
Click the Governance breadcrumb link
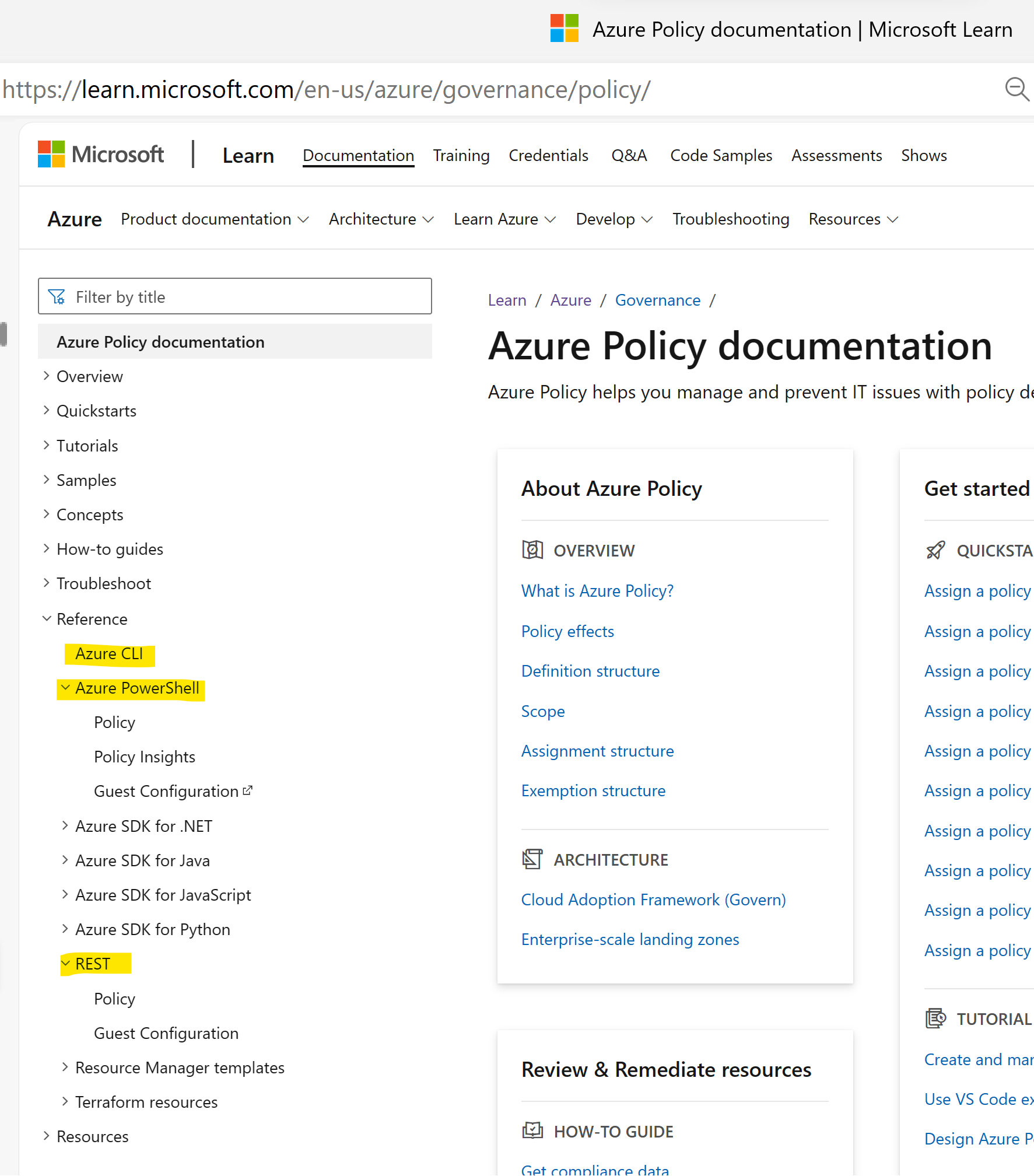(657, 300)
